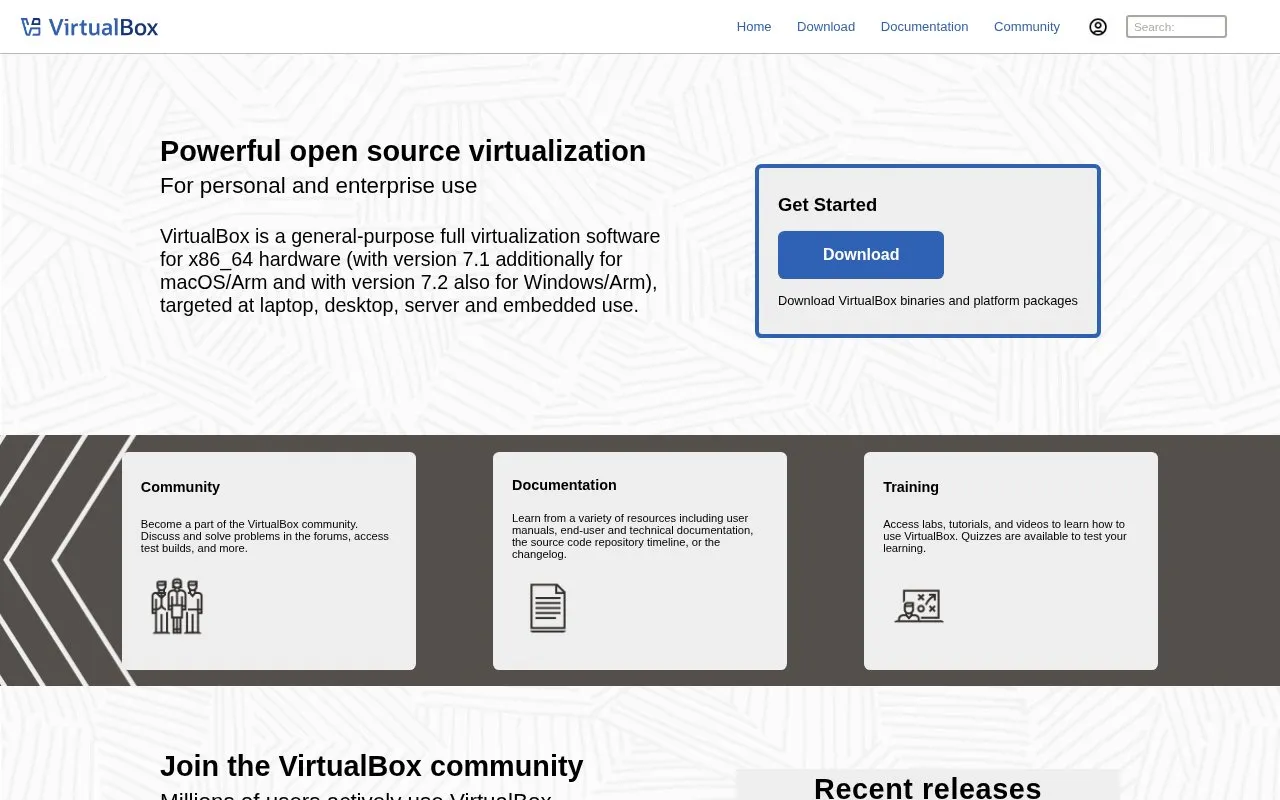
Task: Click 'Join the VirtualBox community' heading
Action: tap(371, 766)
